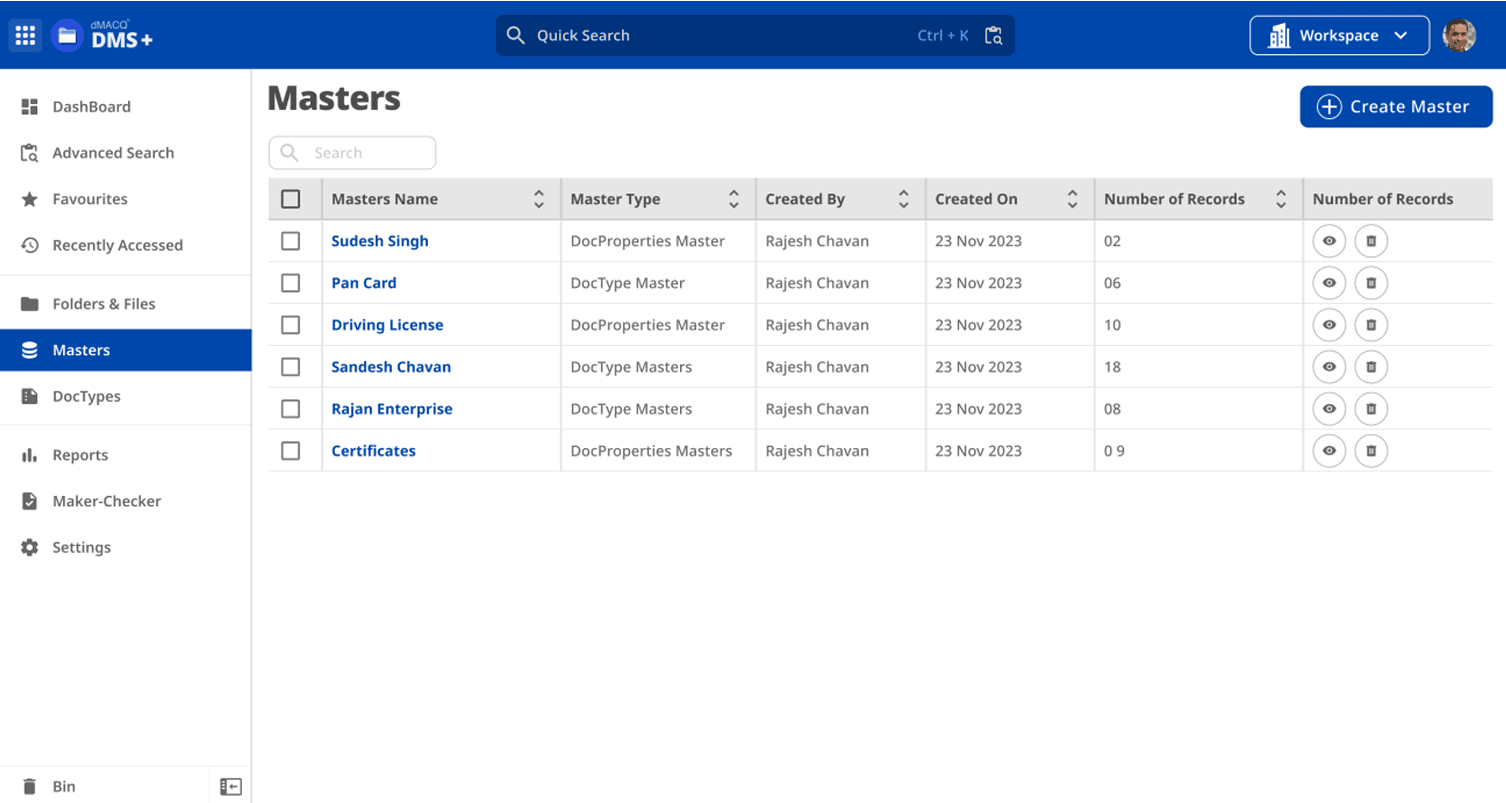Sort by Masters Name column arrows

pos(539,199)
